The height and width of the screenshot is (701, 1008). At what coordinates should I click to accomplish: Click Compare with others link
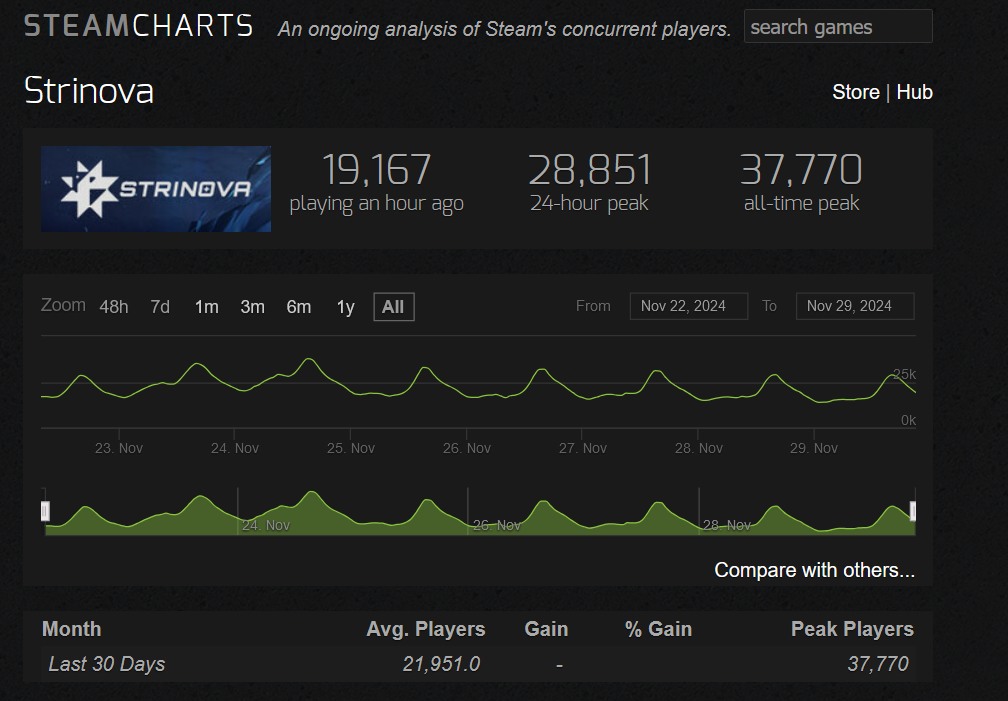point(814,570)
